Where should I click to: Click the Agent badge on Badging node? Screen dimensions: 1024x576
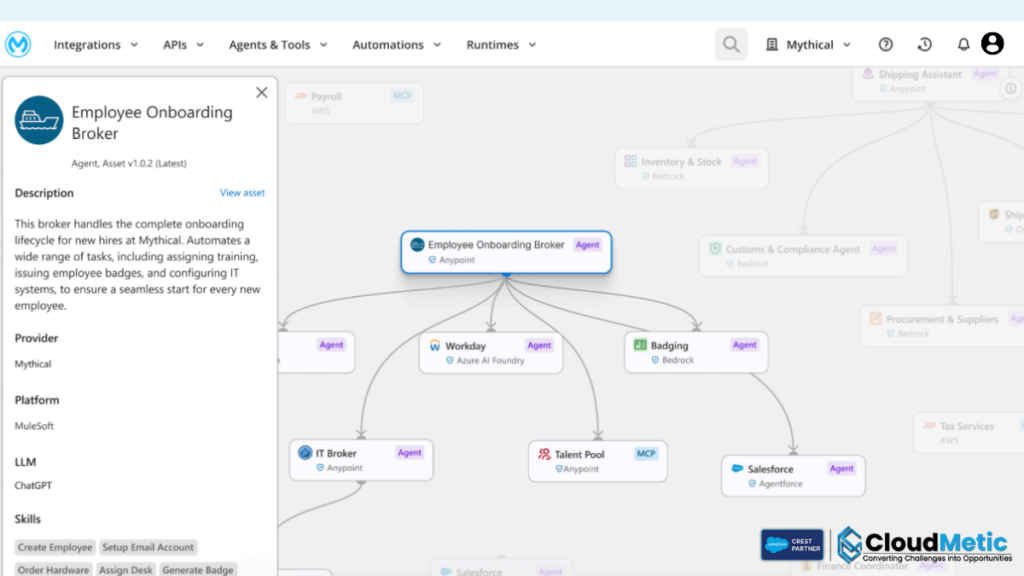coord(744,345)
